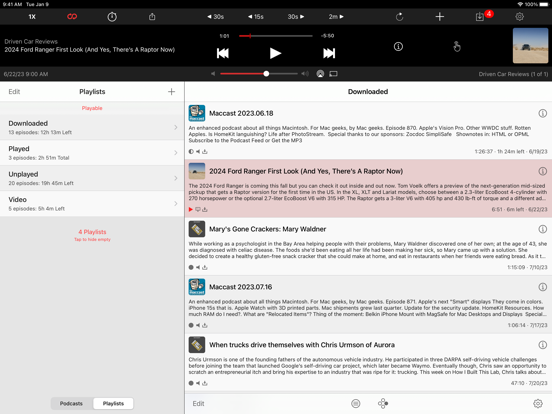Lower volume with speaker-low icon
This screenshot has width=552, height=414.
(x=213, y=74)
